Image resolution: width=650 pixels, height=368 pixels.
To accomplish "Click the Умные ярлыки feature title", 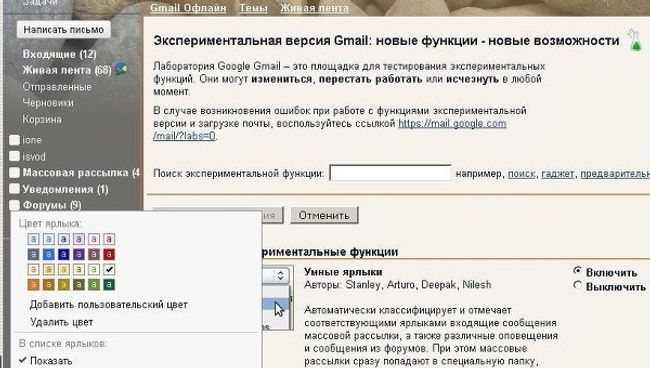I will (x=343, y=272).
